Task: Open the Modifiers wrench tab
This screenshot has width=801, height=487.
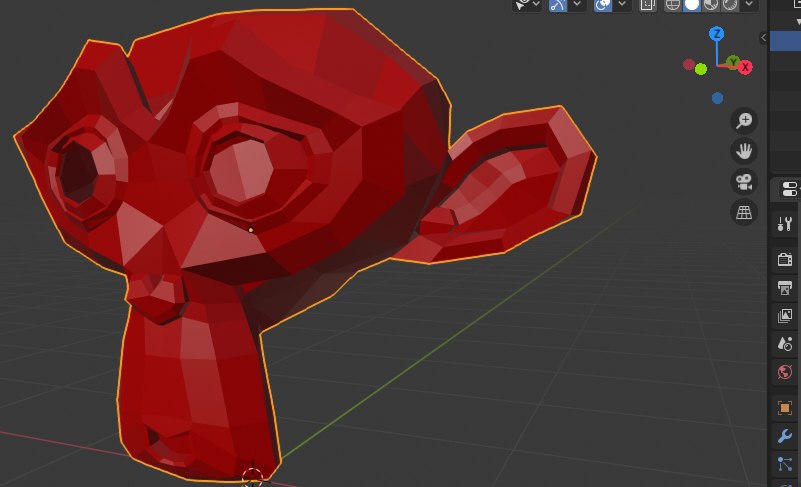Action: pyautogui.click(x=785, y=436)
